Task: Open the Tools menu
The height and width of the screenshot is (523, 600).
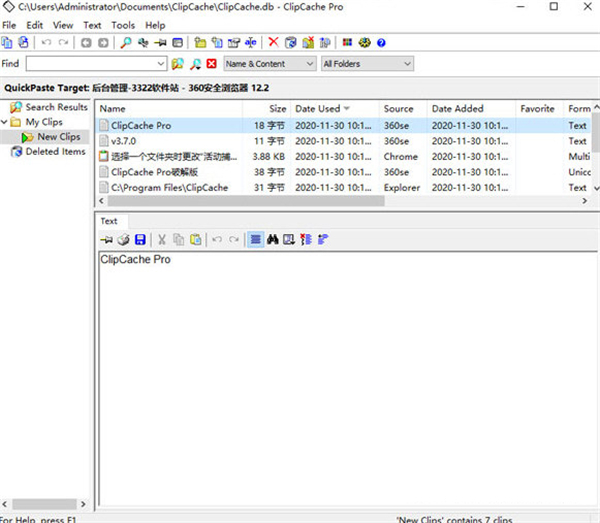Action: (x=123, y=24)
